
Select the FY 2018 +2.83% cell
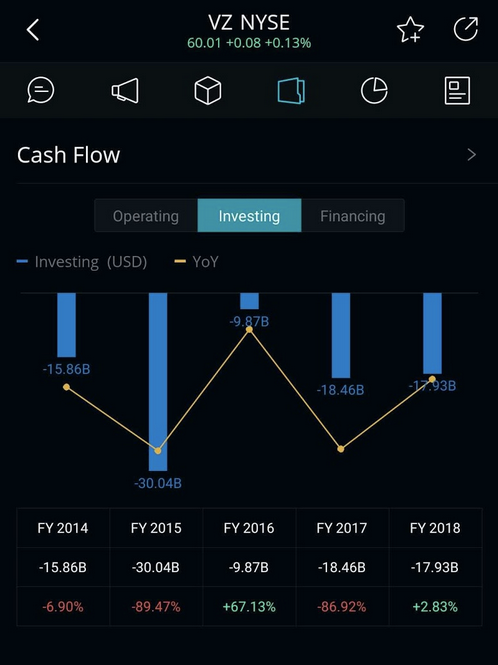(435, 607)
